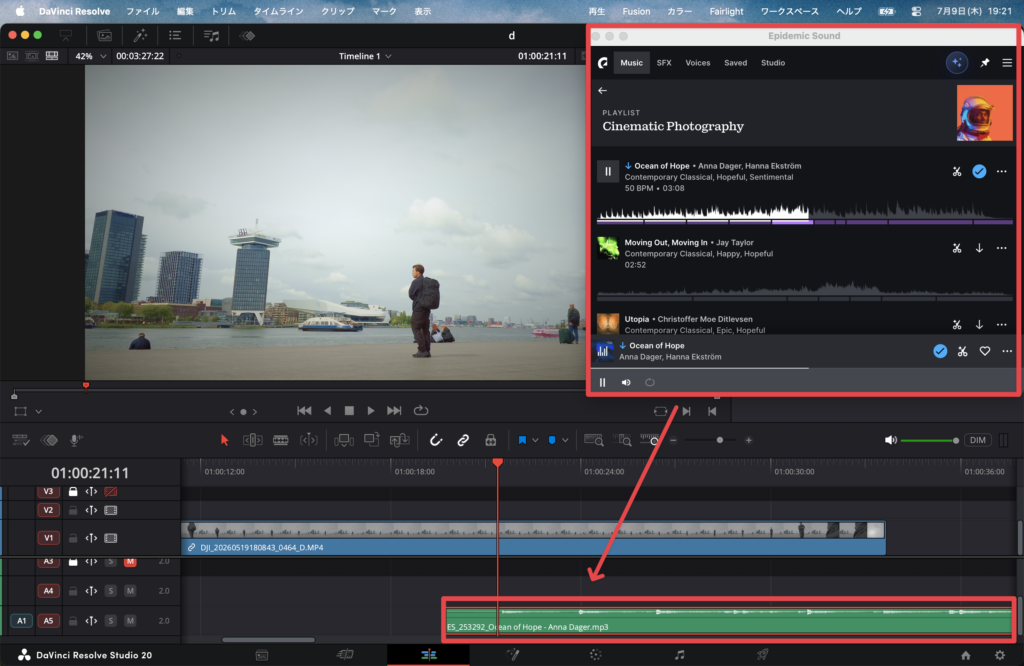This screenshot has width=1024, height=666.
Task: Solo the A5 audio track
Action: (111, 620)
